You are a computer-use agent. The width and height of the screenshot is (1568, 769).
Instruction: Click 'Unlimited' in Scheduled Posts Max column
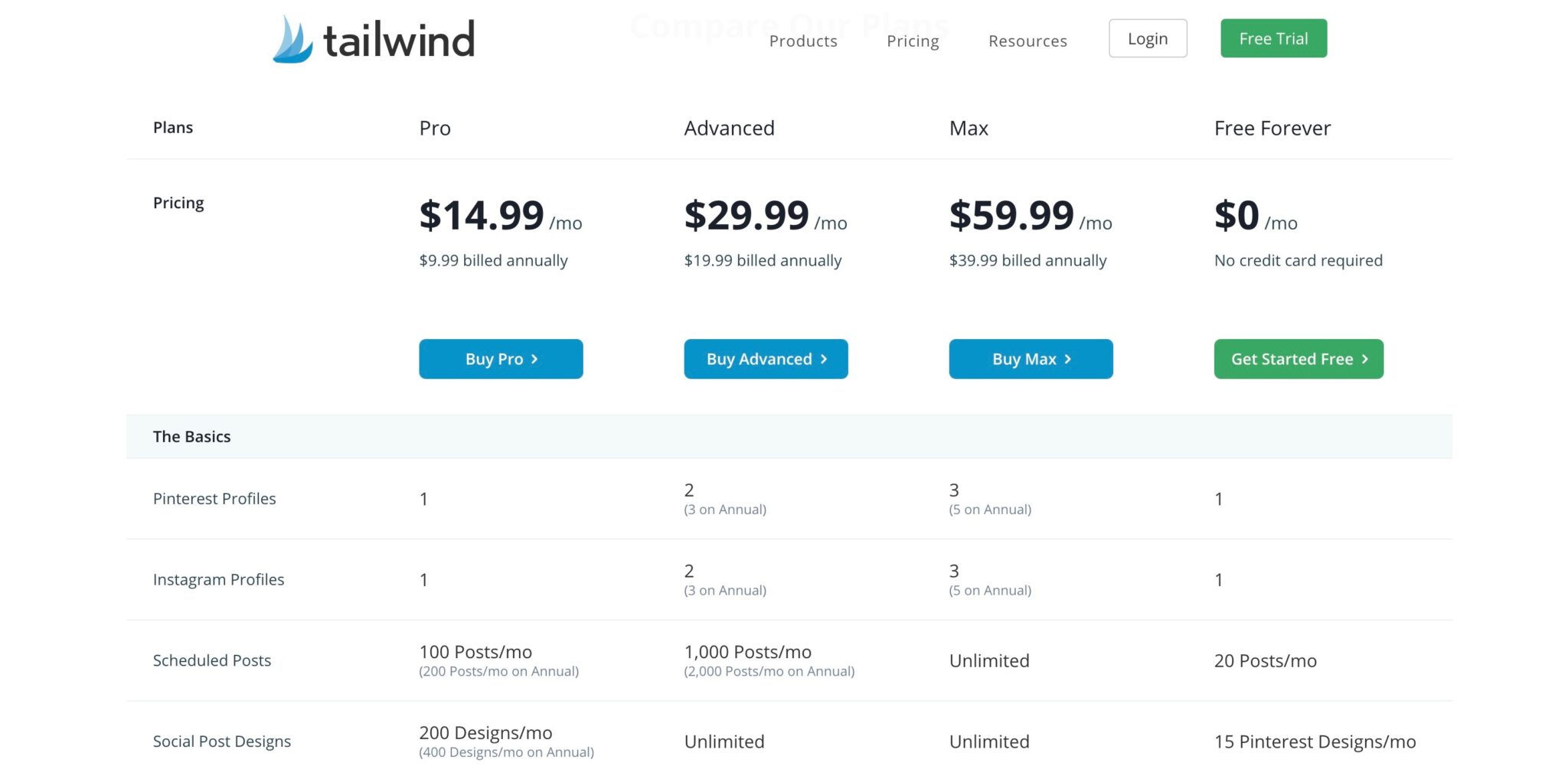click(x=988, y=660)
